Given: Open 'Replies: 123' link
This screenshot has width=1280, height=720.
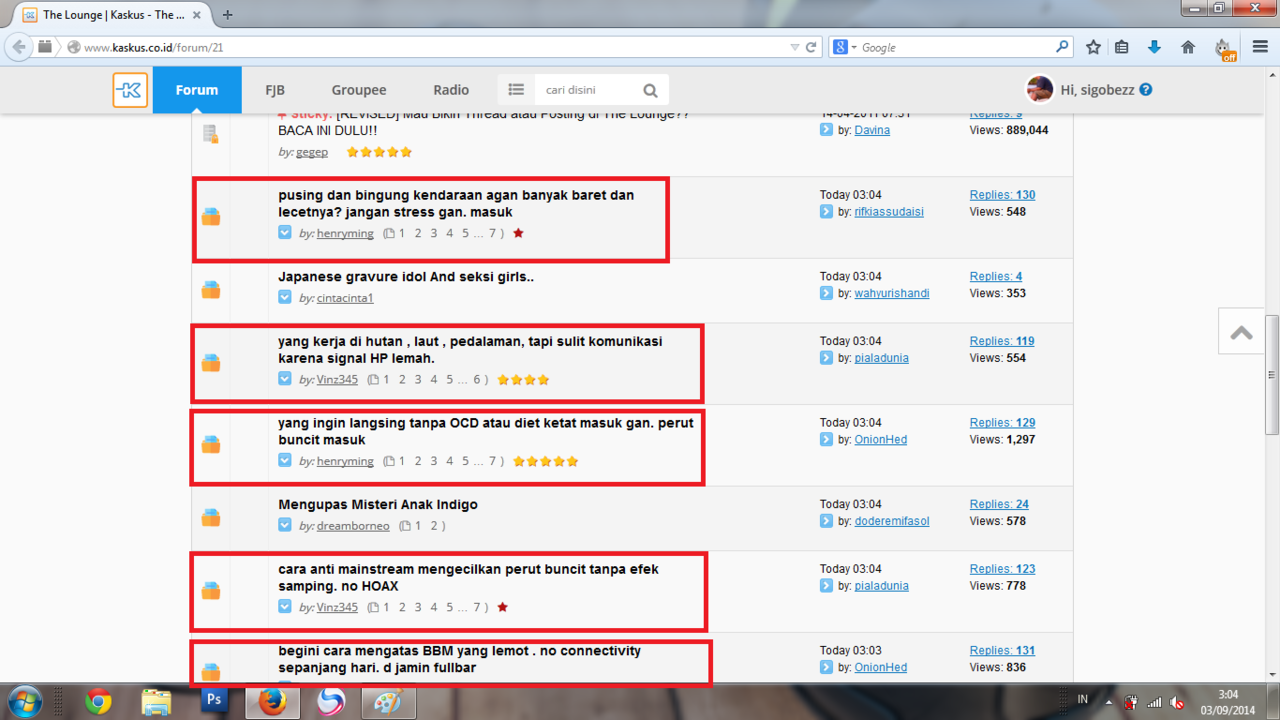Looking at the screenshot, I should coord(1002,569).
